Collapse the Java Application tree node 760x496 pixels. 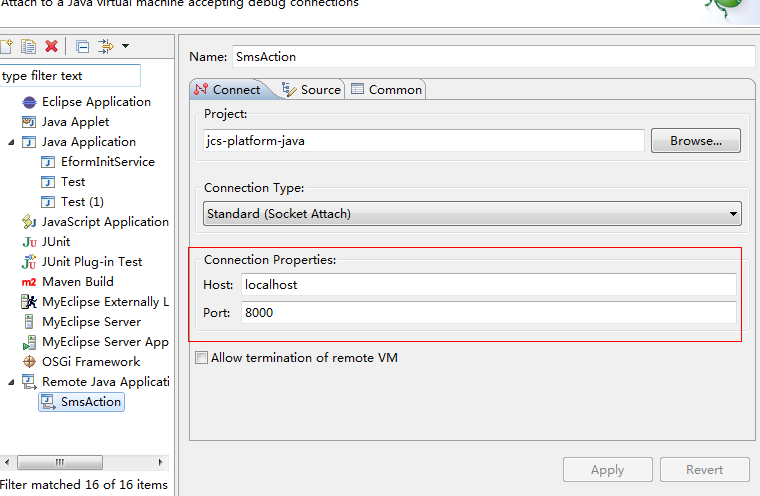[11, 143]
